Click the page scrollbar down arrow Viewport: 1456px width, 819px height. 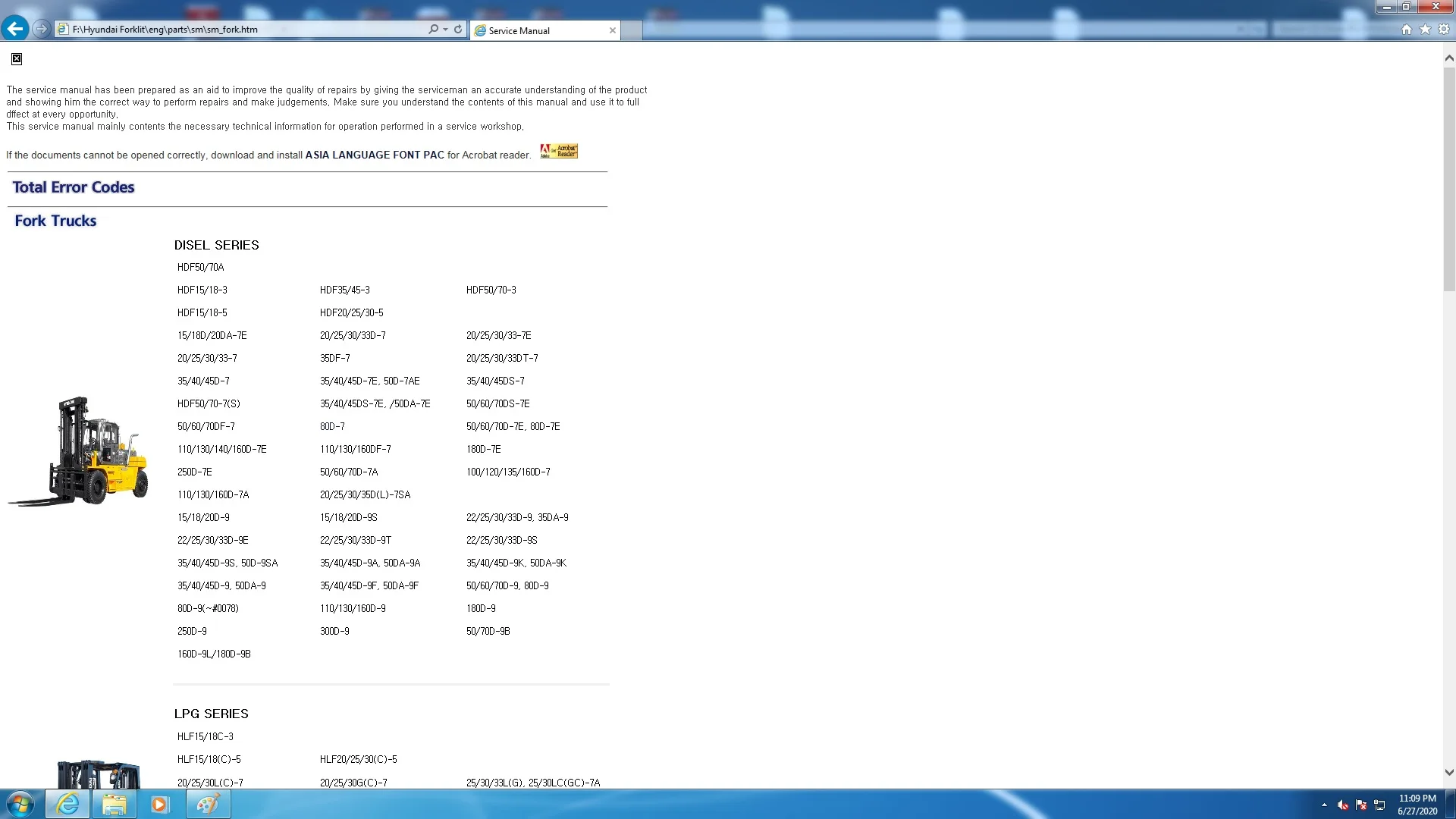(x=1449, y=773)
